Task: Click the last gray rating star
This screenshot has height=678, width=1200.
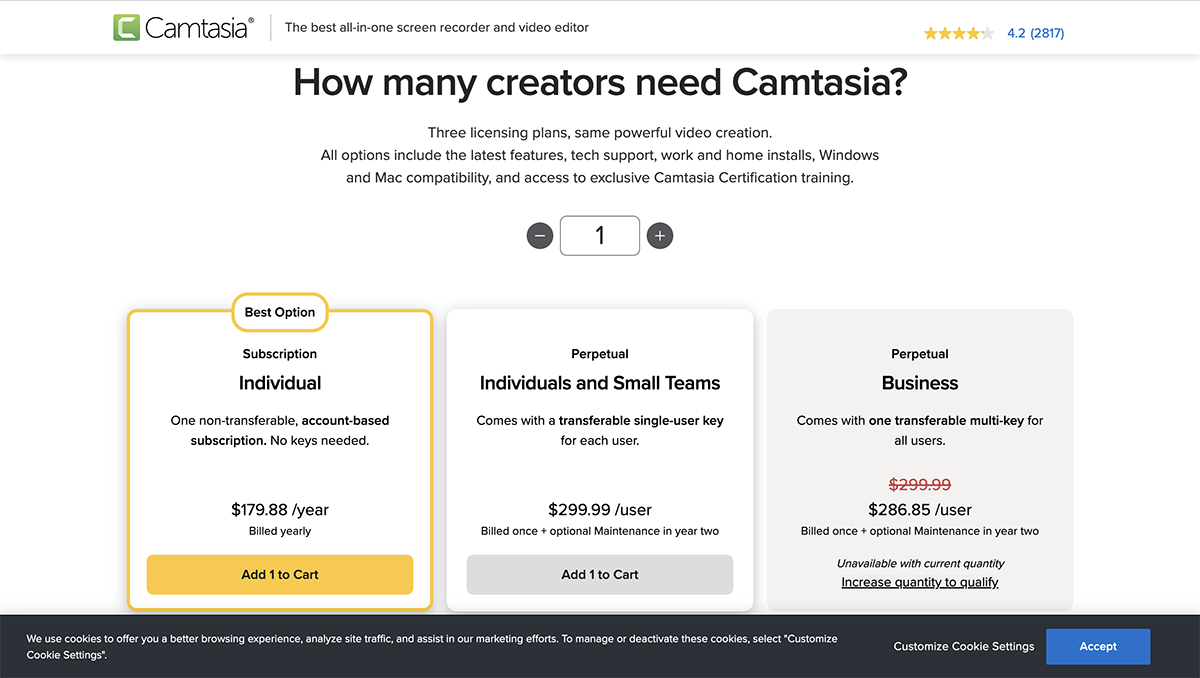Action: click(987, 32)
